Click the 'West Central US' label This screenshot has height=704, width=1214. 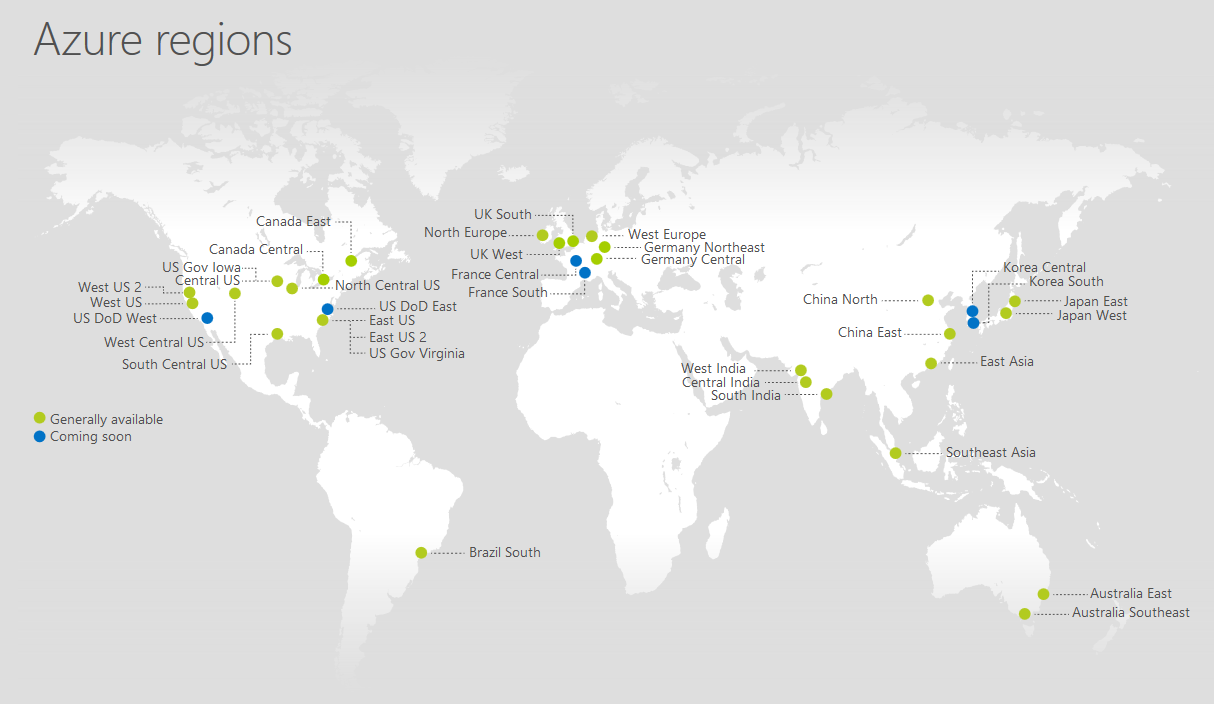tap(154, 343)
